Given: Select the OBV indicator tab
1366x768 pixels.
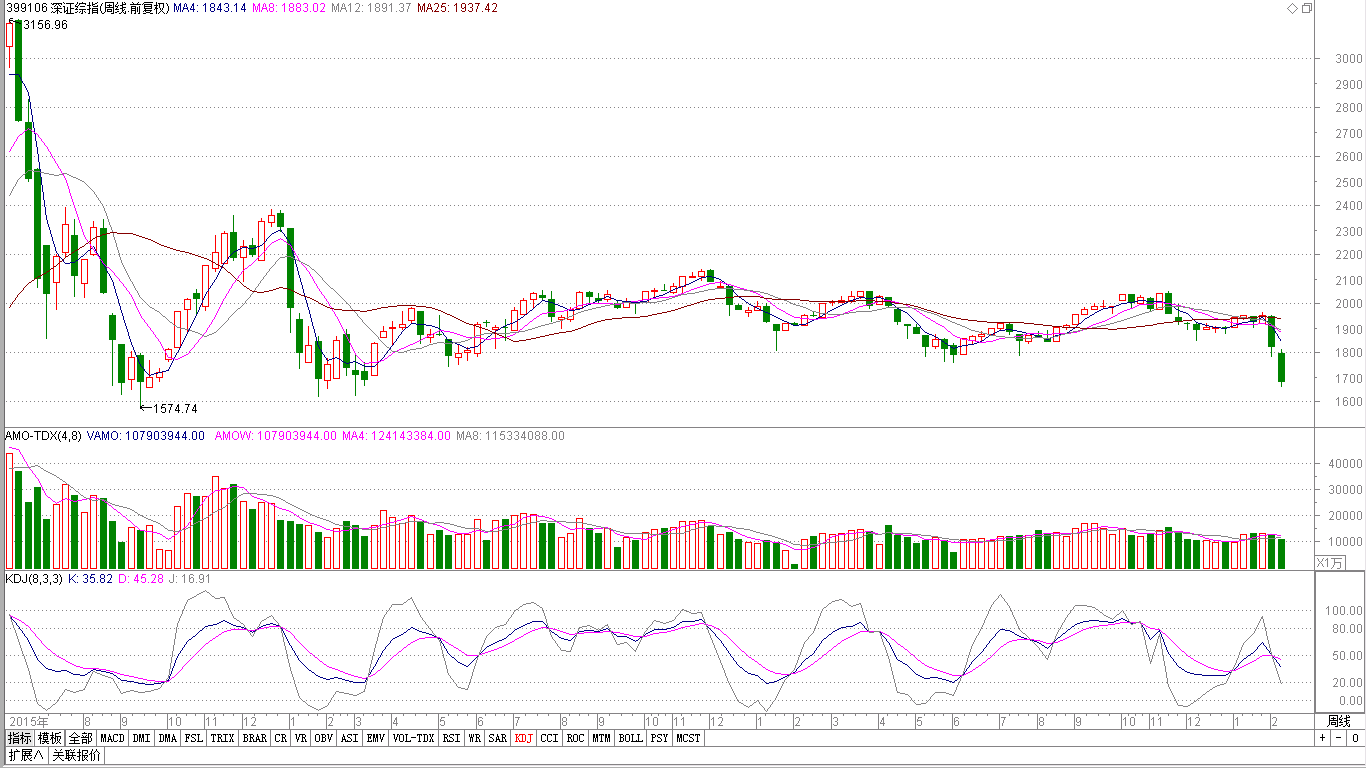Looking at the screenshot, I should coord(323,738).
